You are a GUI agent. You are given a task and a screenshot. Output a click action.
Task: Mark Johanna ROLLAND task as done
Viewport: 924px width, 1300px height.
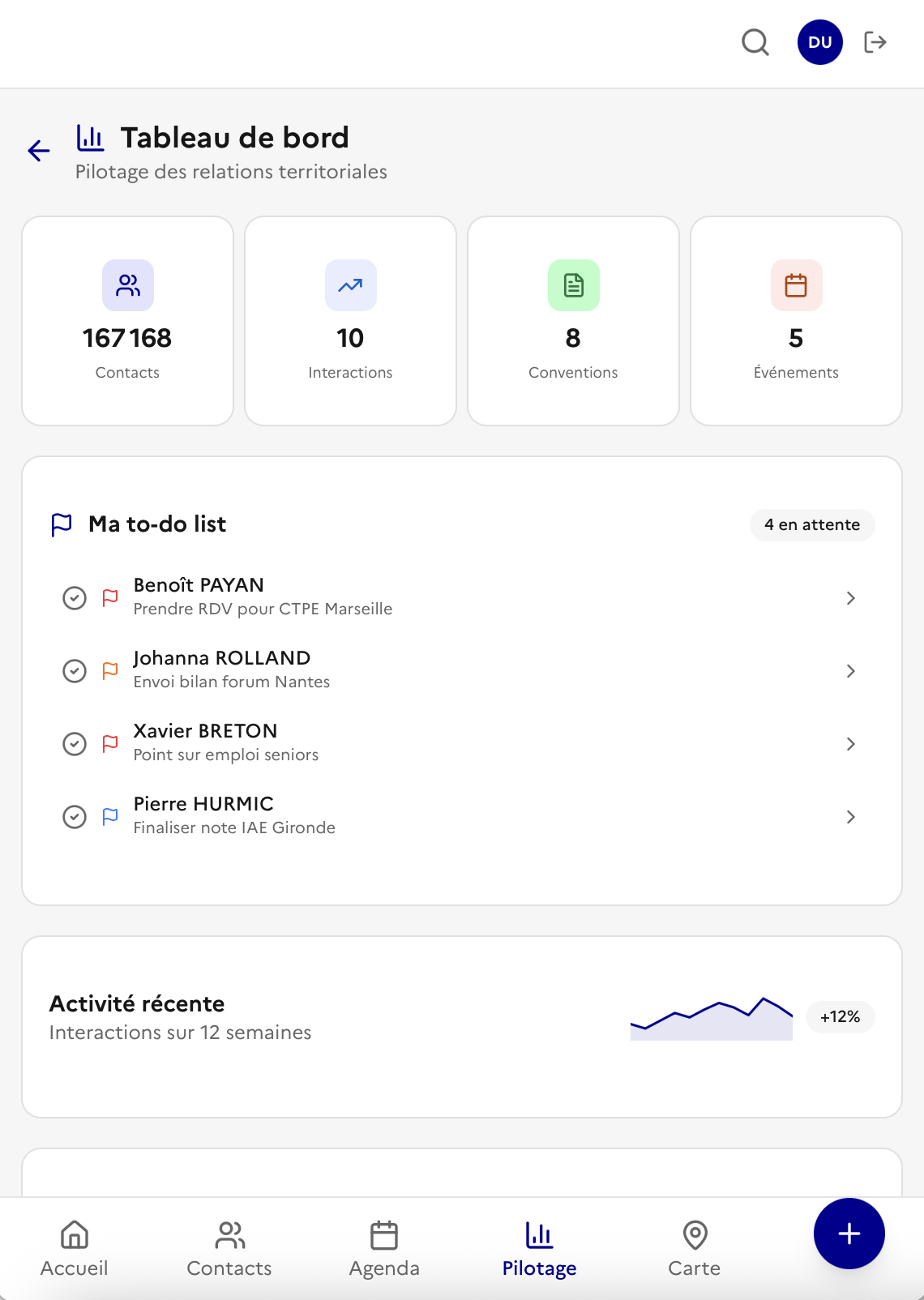click(75, 671)
